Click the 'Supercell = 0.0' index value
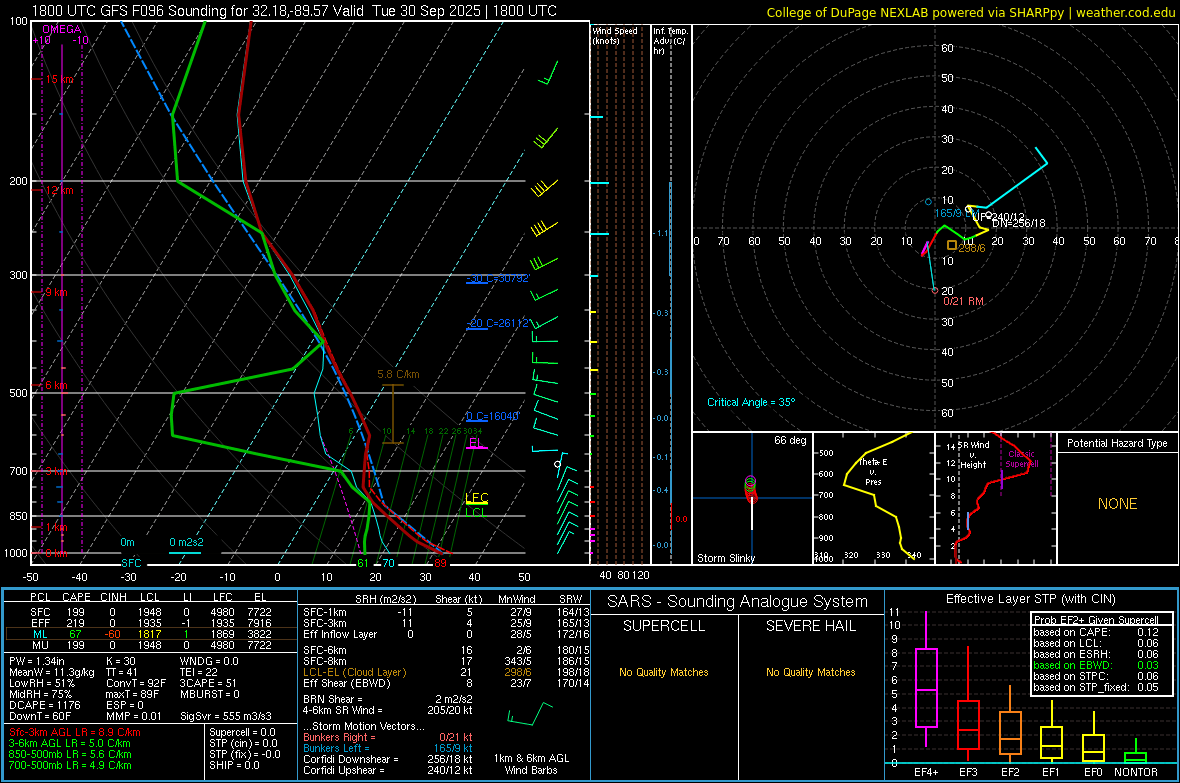The width and height of the screenshot is (1180, 783). pyautogui.click(x=242, y=732)
